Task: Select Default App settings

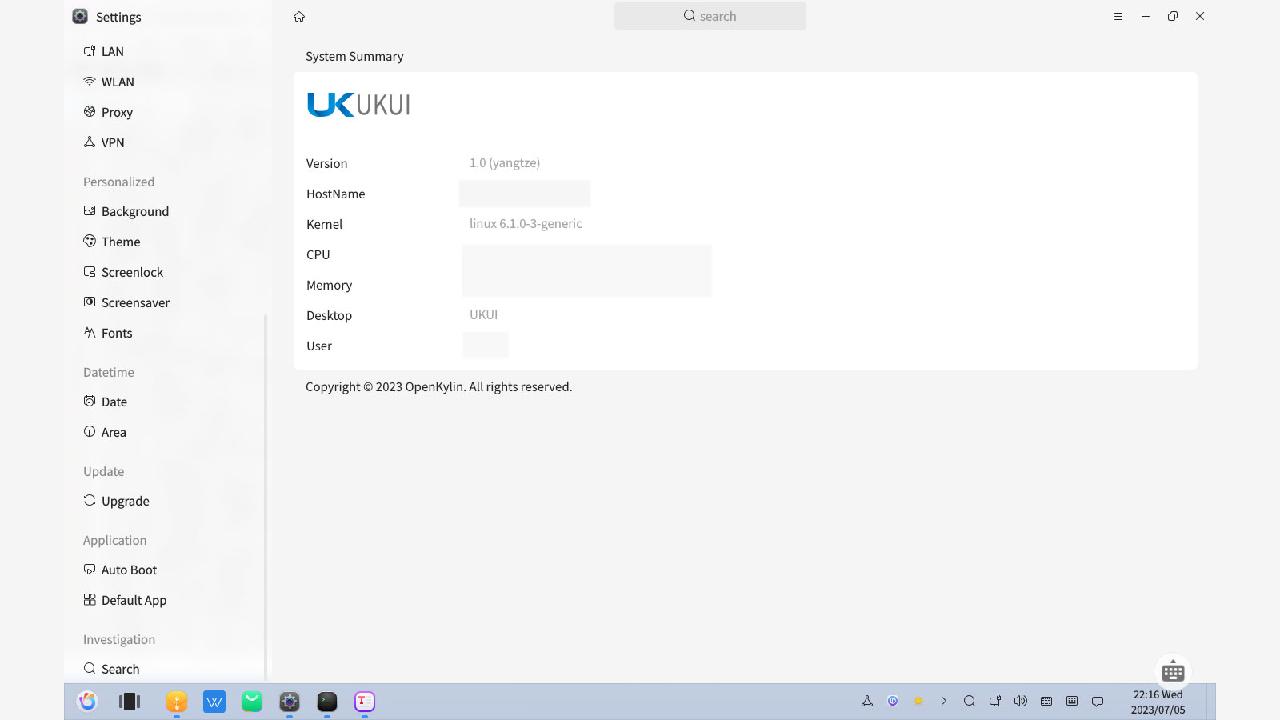Action: point(133,600)
